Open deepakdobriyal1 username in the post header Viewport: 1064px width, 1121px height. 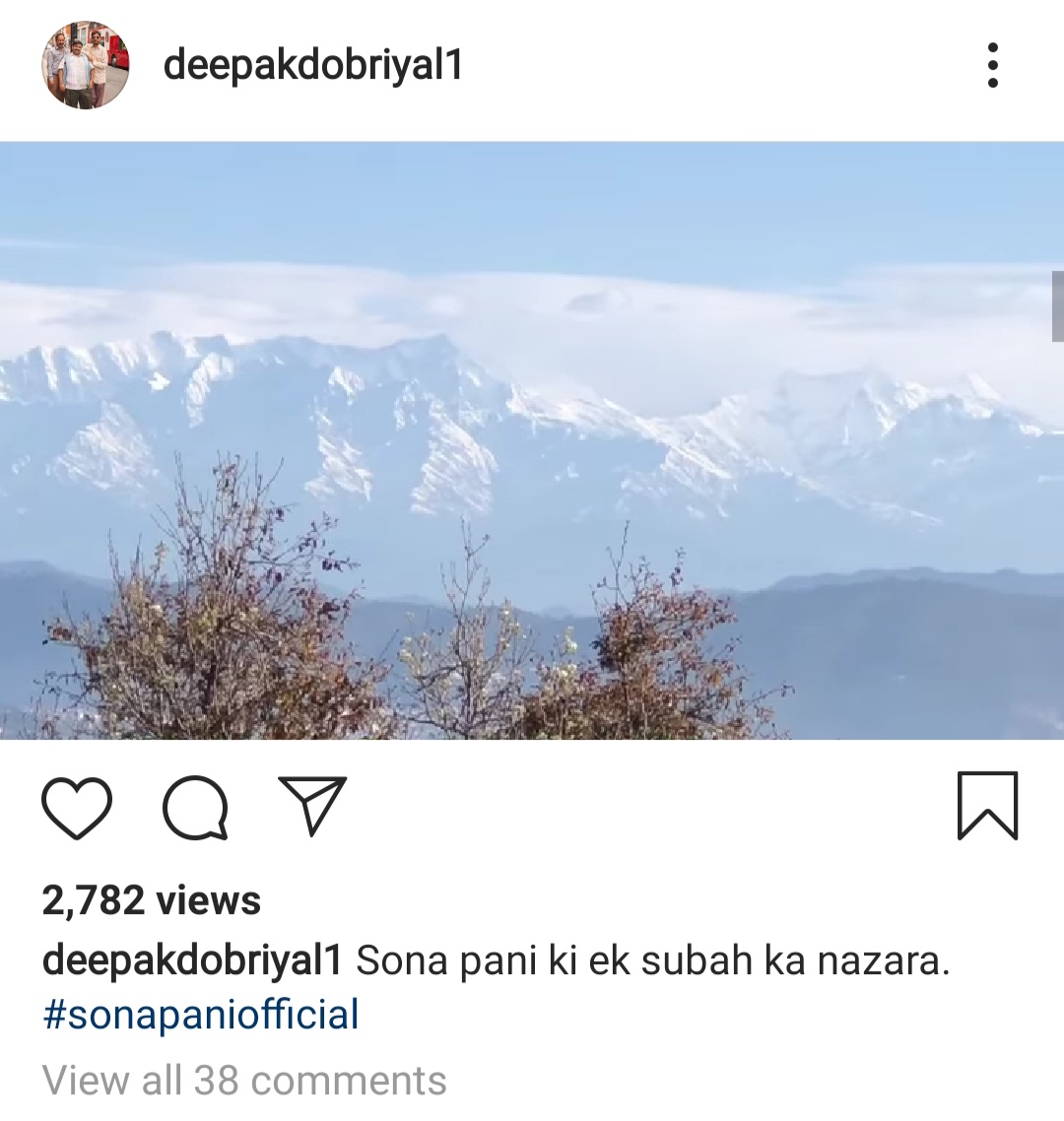click(313, 65)
